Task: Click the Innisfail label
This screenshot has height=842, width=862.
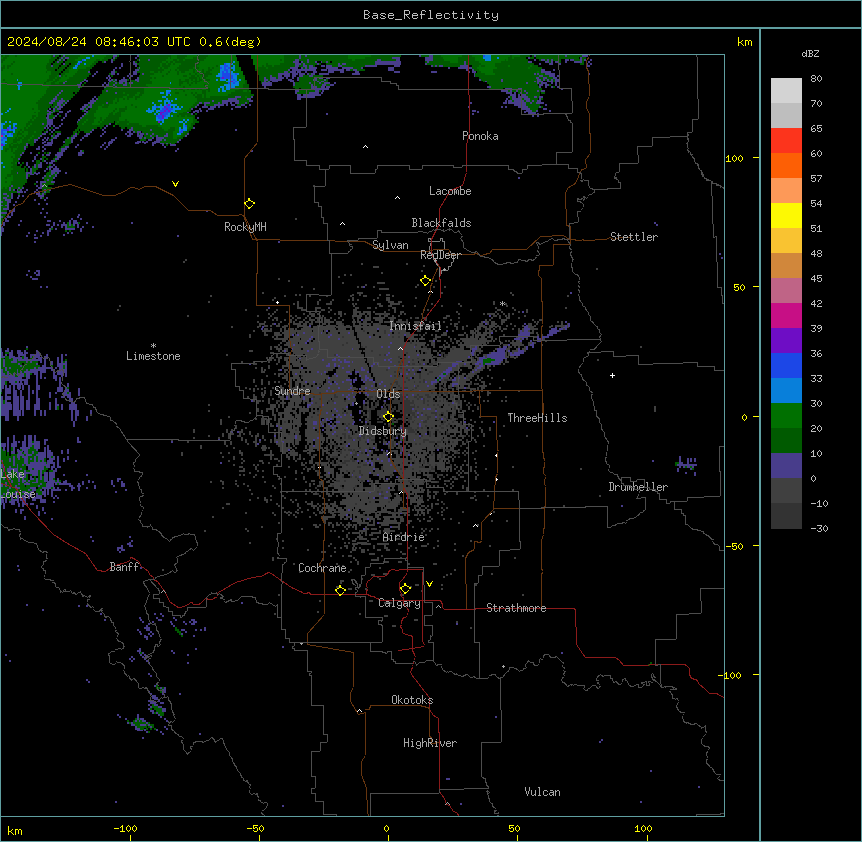Action: coord(415,326)
